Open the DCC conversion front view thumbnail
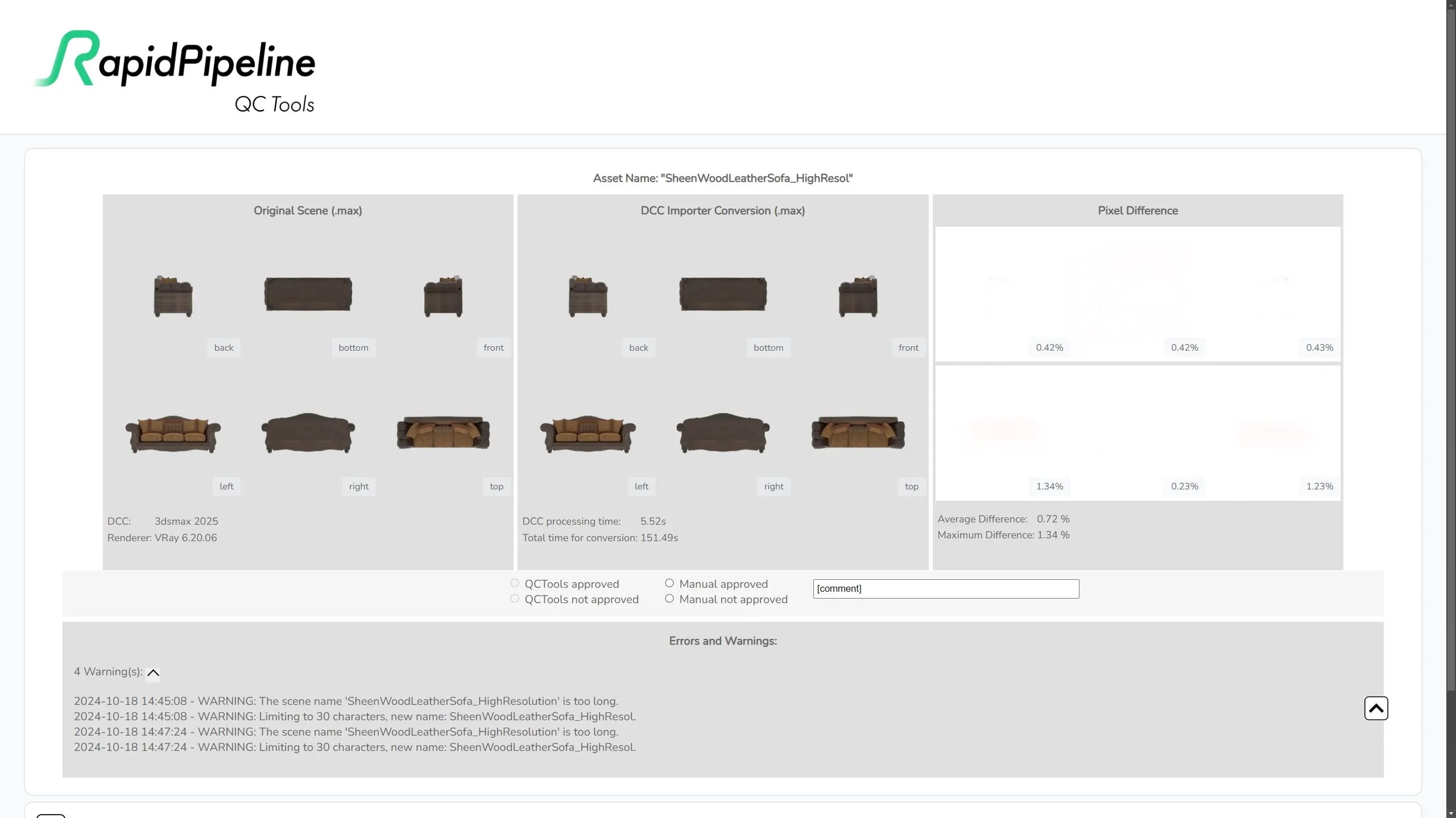Screen dimensions: 1456x818 coord(858,296)
